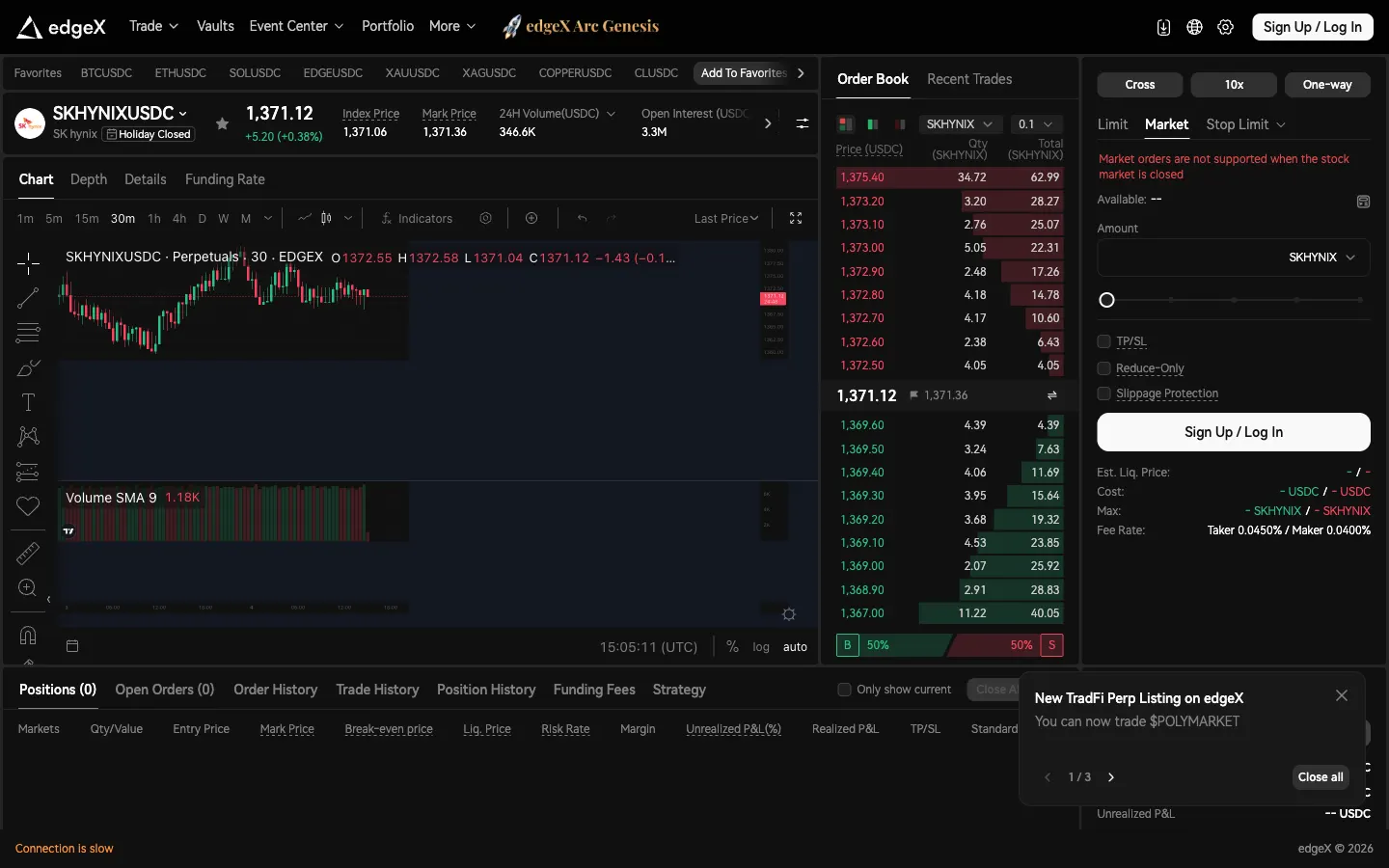
Task: Toggle the auto scale option
Action: click(x=795, y=647)
